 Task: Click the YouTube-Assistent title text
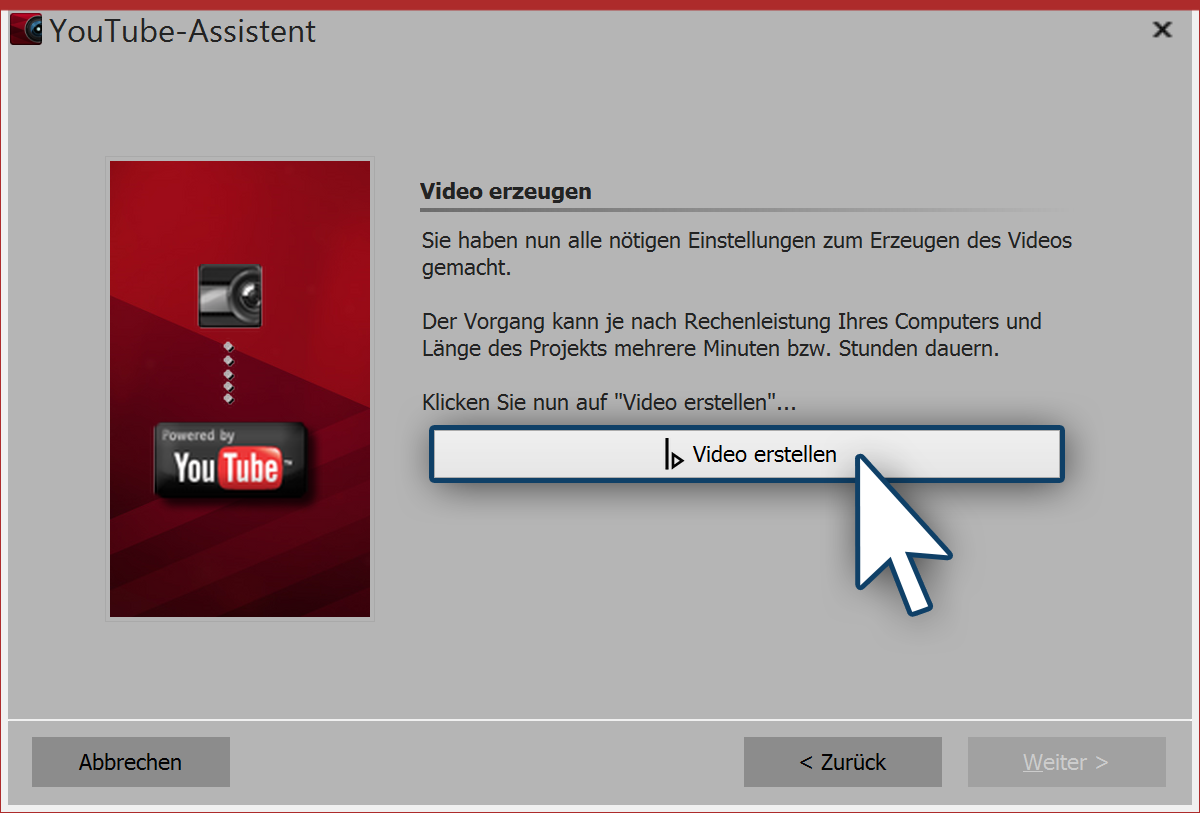coord(183,31)
